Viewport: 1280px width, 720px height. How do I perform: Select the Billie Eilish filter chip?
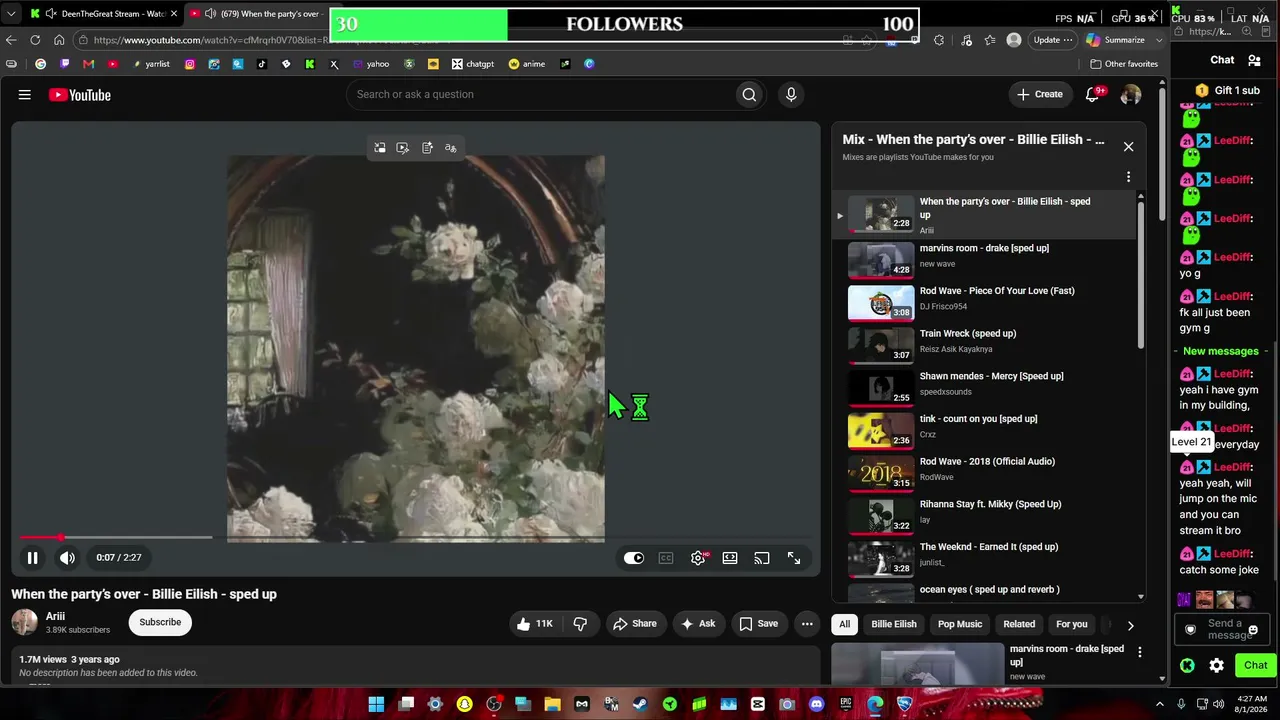click(x=894, y=624)
